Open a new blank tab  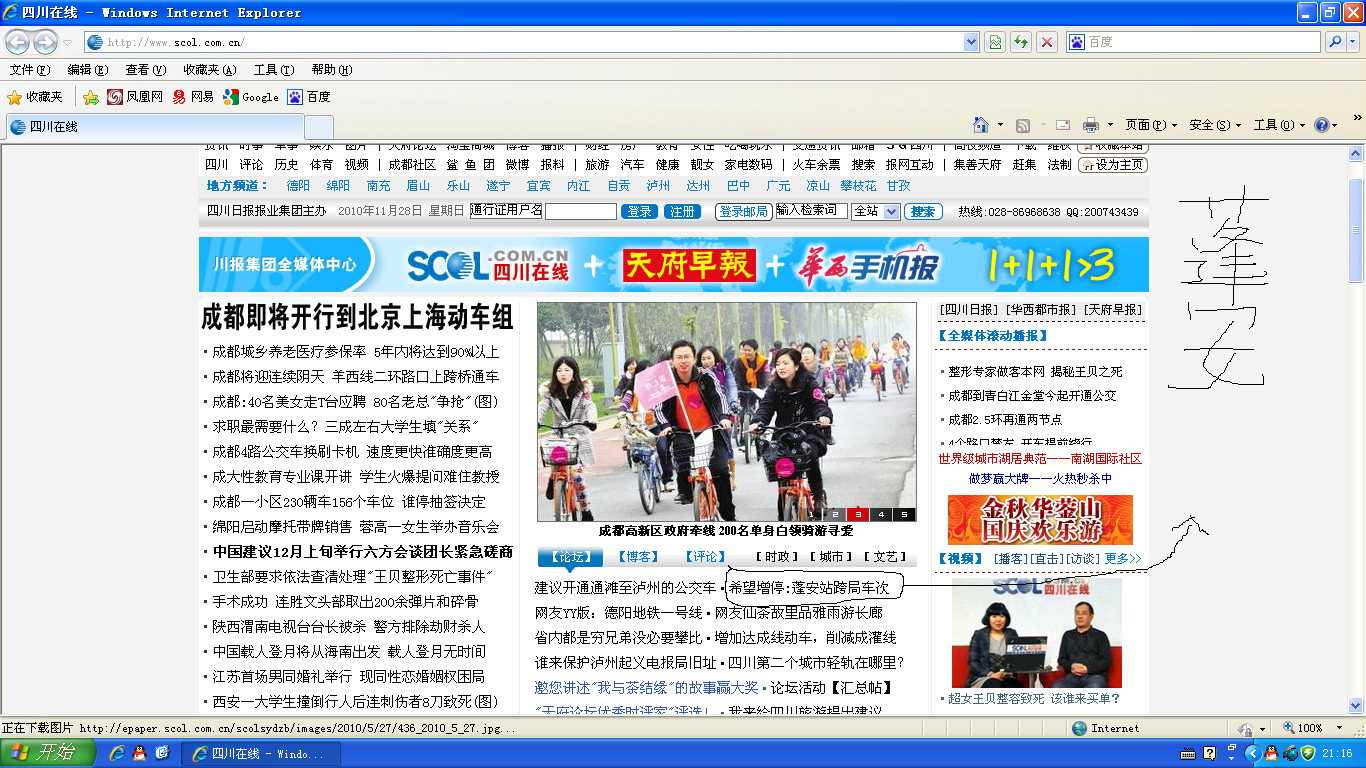click(318, 127)
